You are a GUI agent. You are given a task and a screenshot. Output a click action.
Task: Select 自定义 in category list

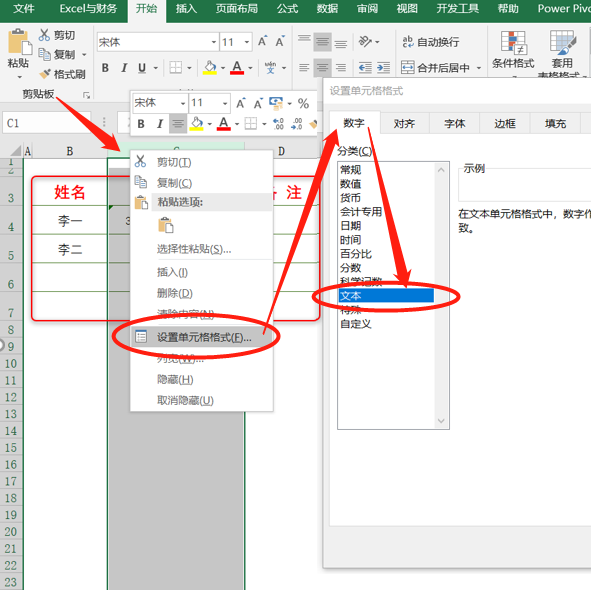click(x=387, y=324)
